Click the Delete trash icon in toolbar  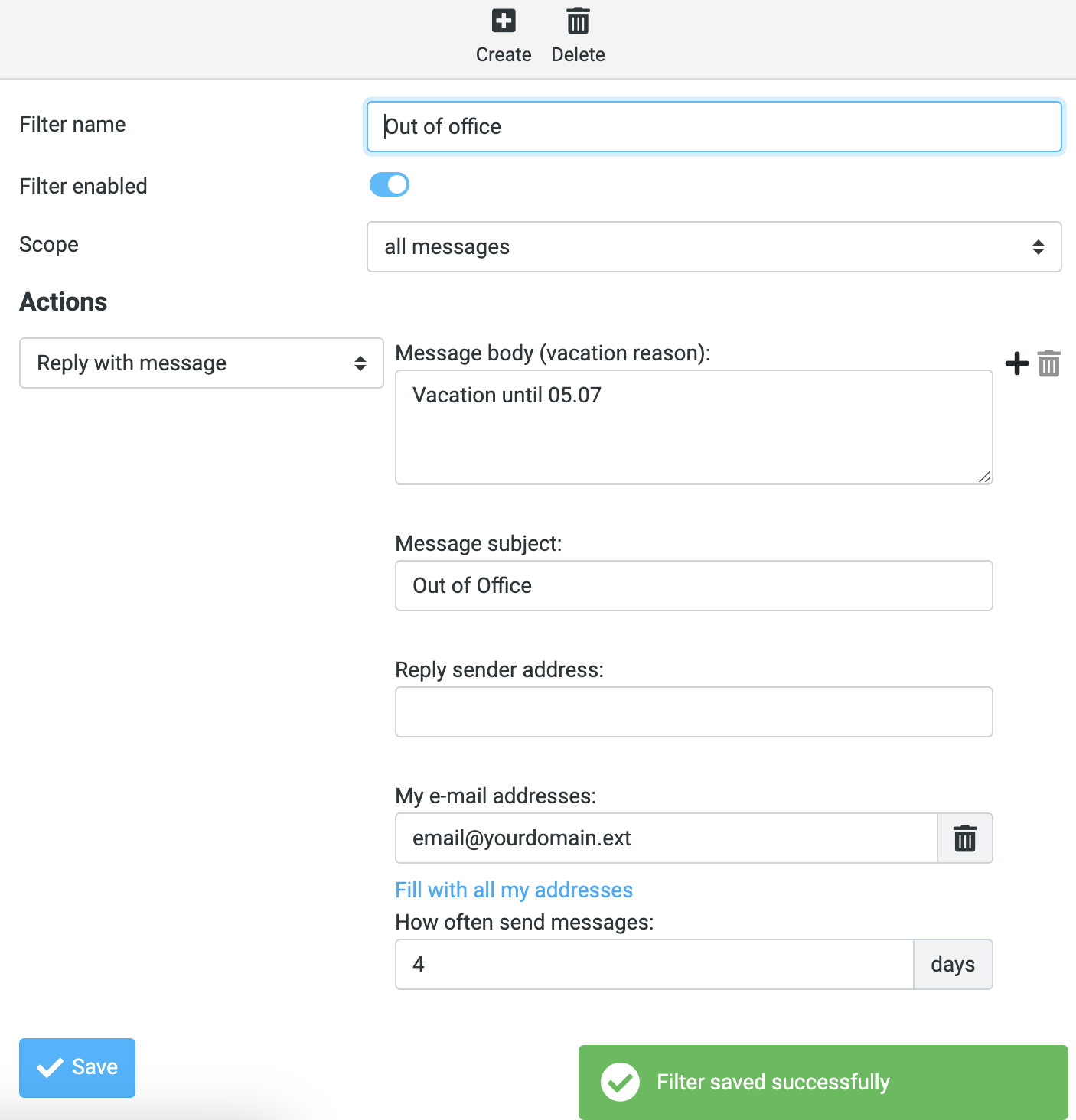coord(578,21)
